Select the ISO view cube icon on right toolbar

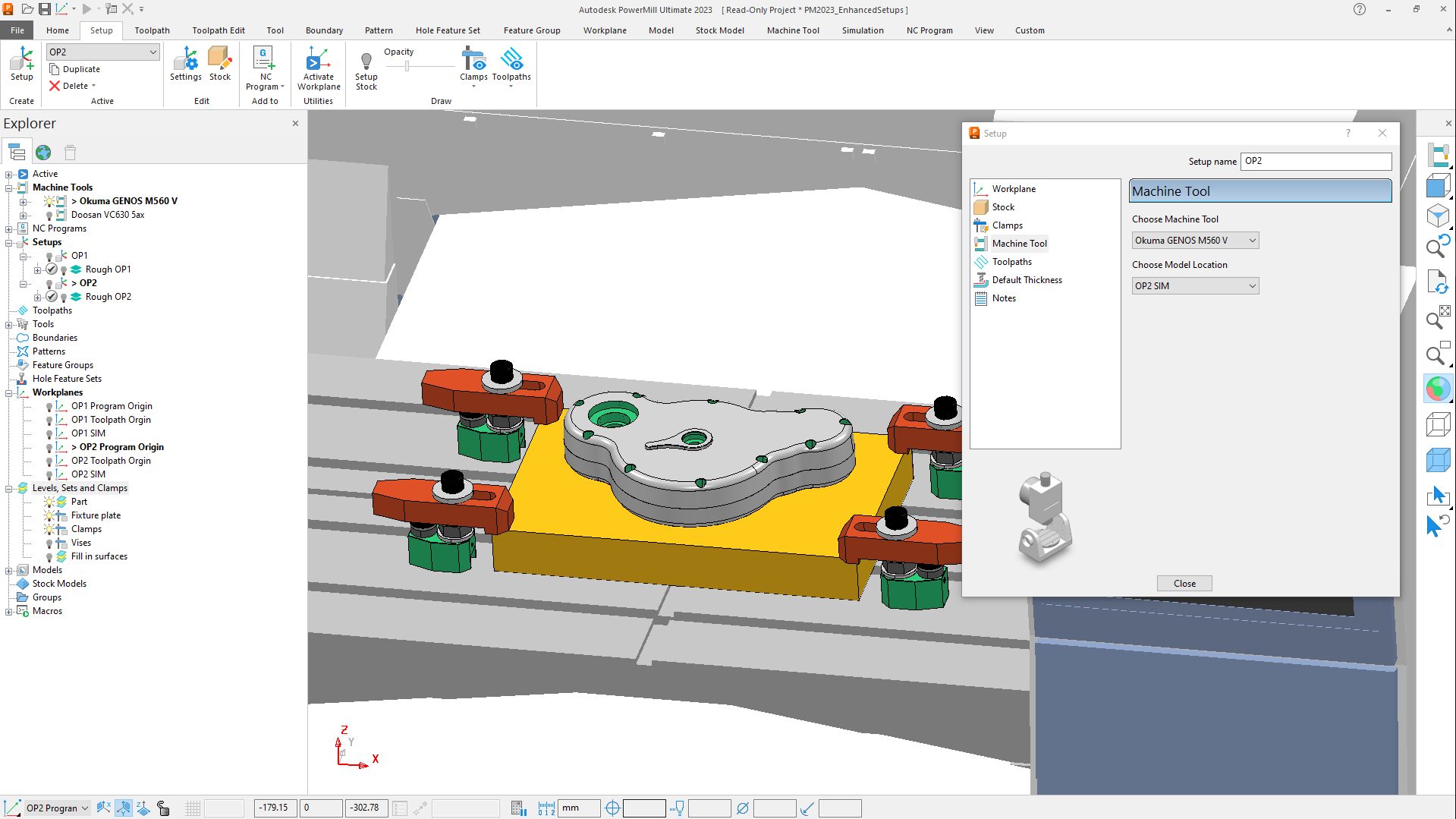[1438, 216]
